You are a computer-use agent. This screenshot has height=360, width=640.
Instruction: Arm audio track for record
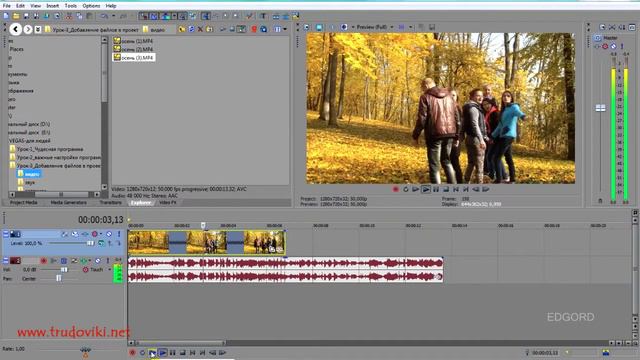[x=44, y=260]
